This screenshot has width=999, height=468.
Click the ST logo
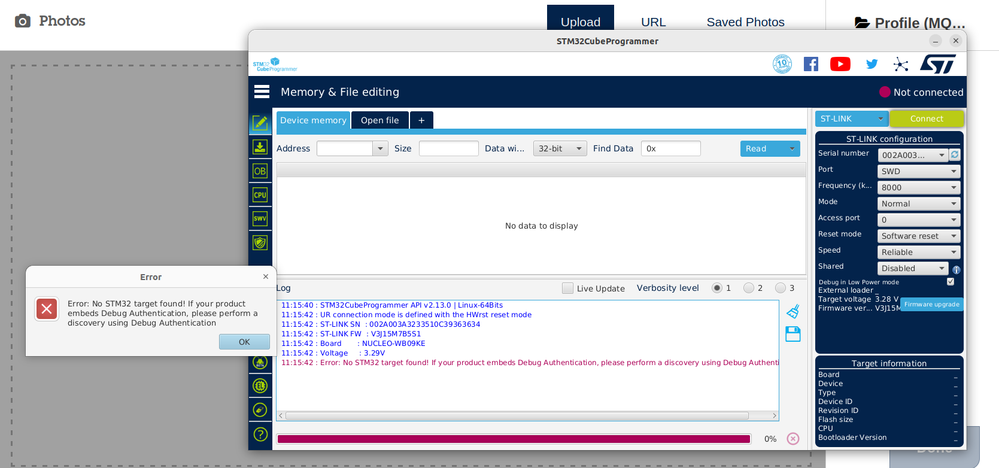(938, 64)
